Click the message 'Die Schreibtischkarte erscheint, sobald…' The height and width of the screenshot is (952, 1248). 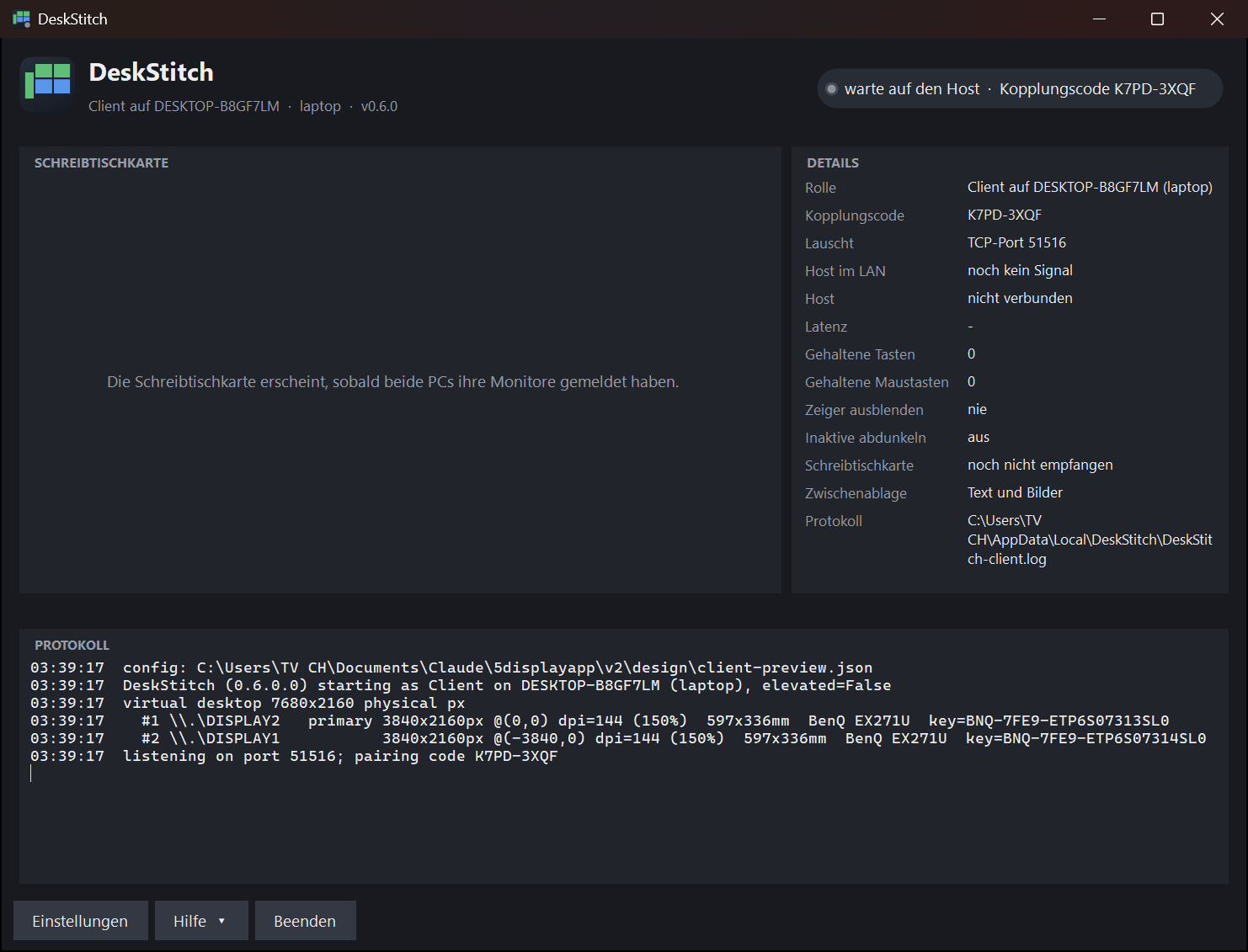[392, 382]
